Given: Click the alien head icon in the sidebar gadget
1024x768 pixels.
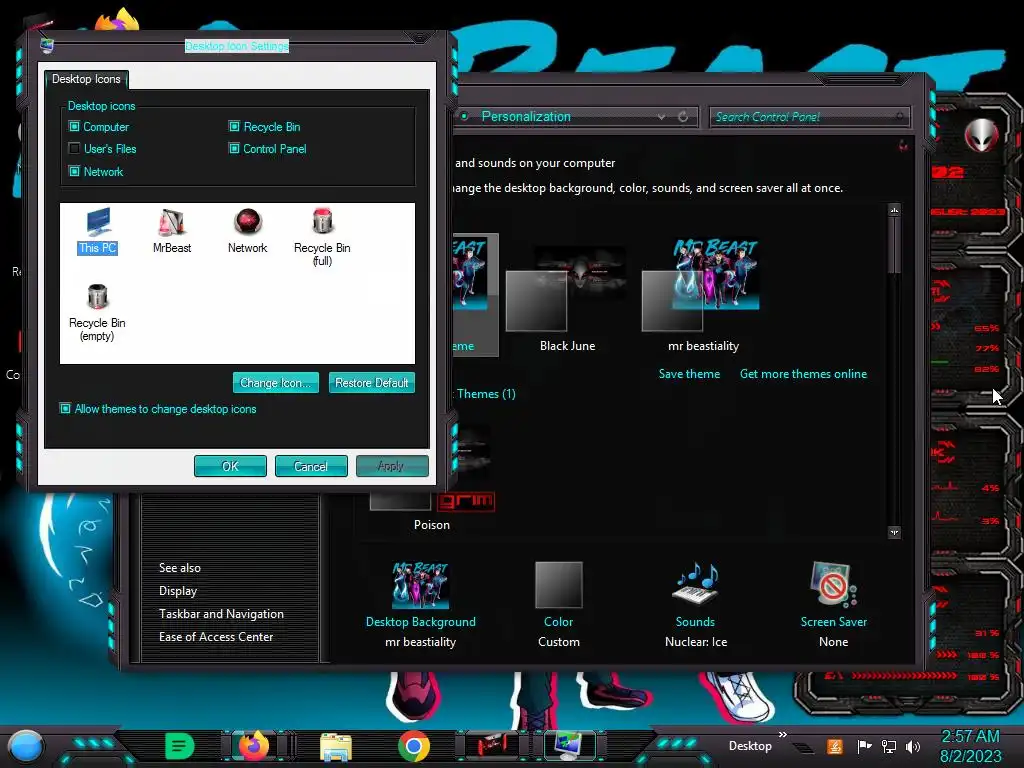Looking at the screenshot, I should [x=981, y=136].
